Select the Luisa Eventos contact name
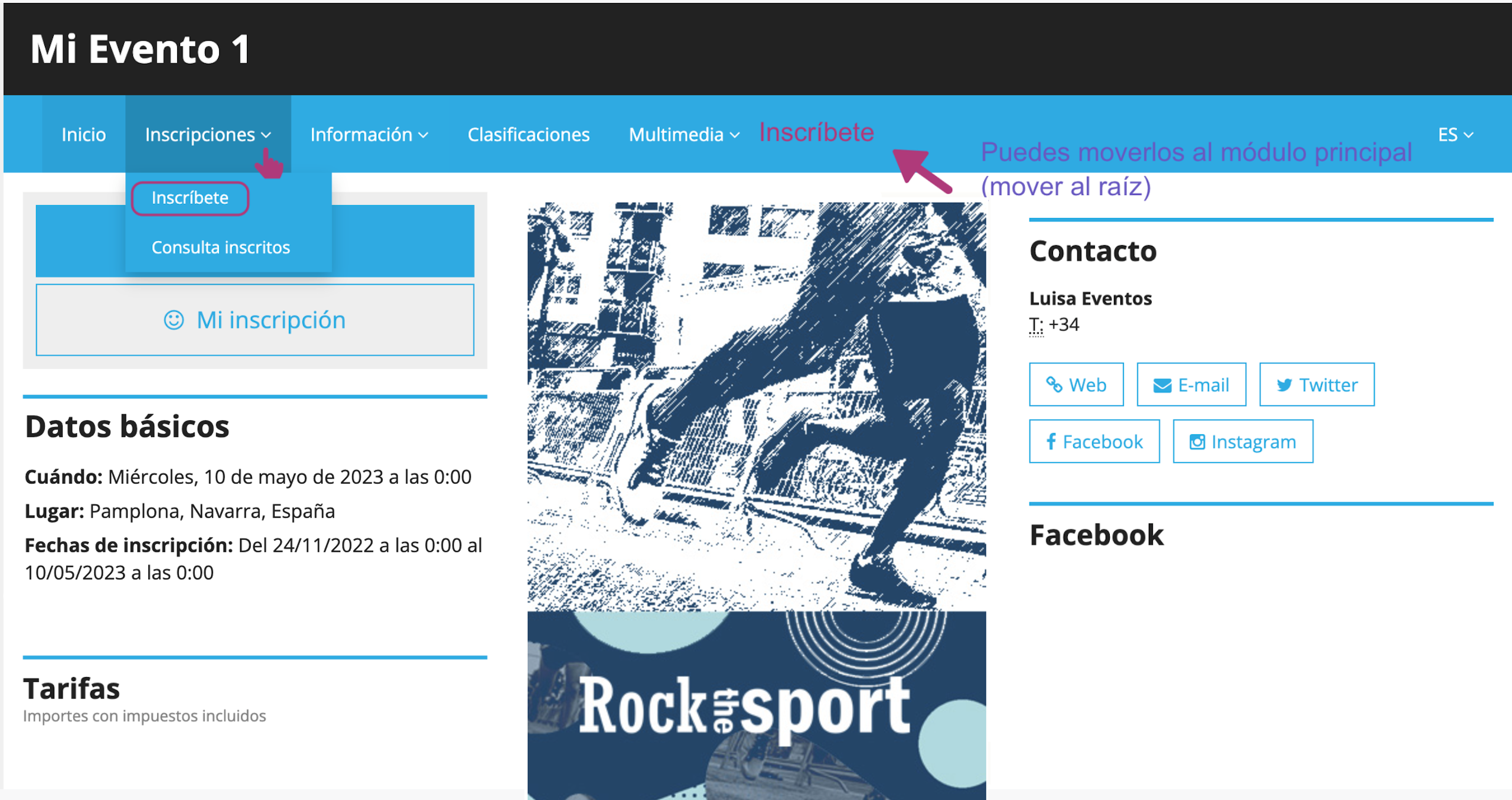1512x800 pixels. pos(1090,298)
